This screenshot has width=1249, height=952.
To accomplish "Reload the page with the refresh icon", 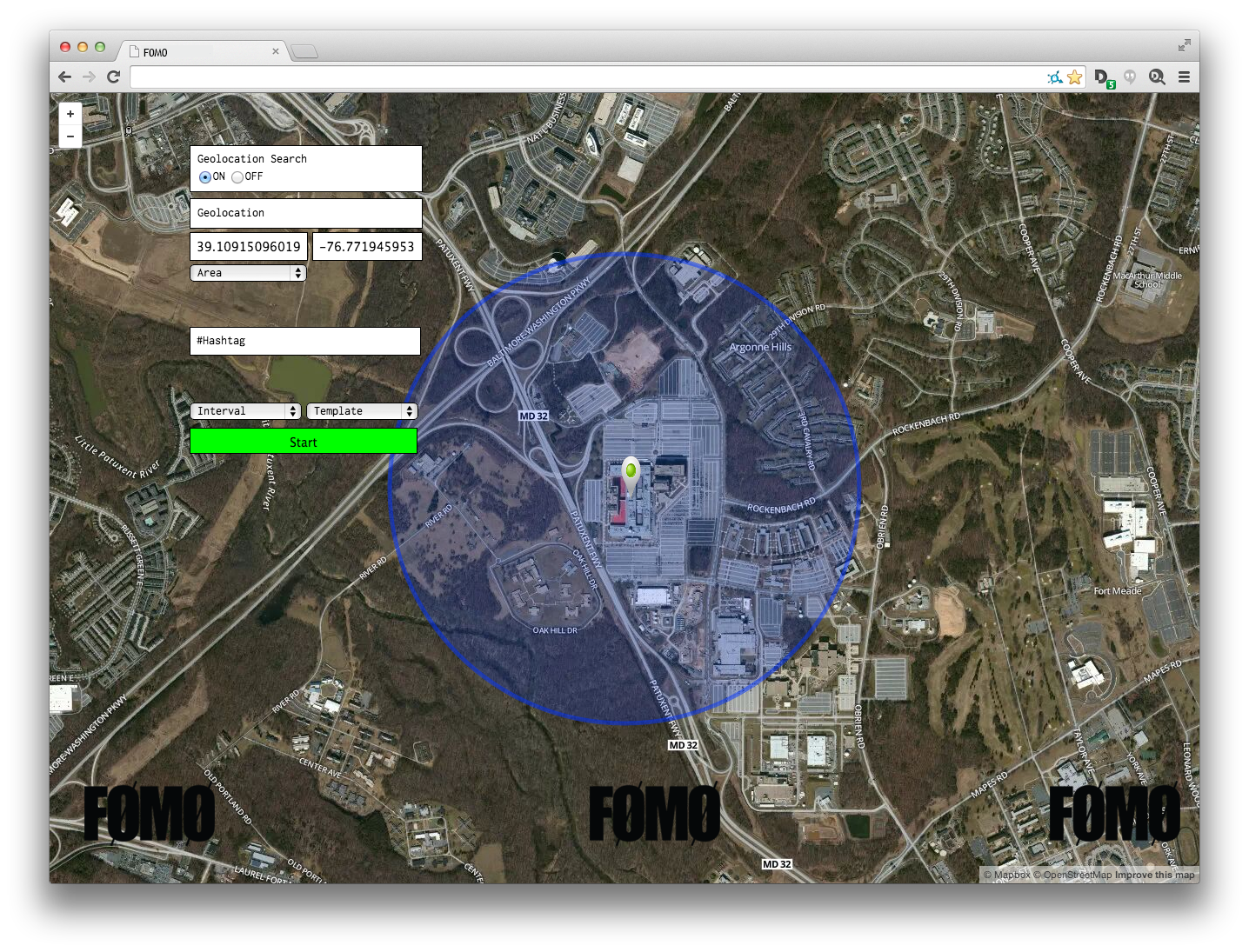I will (x=113, y=77).
